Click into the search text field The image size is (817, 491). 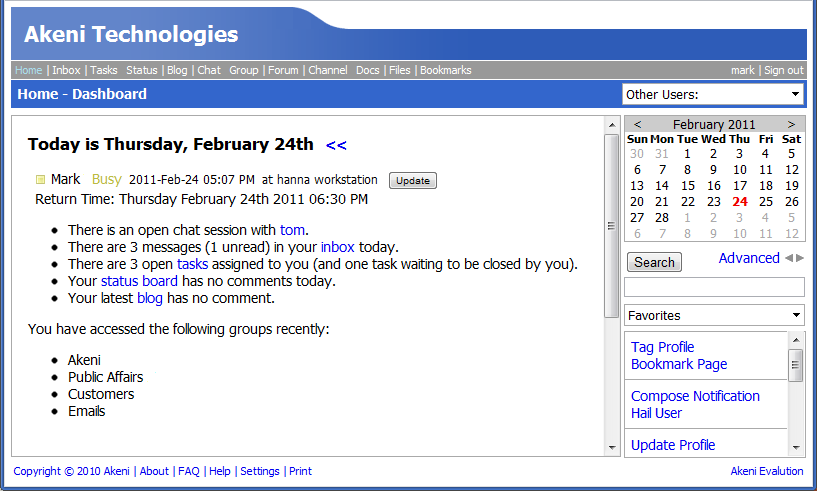[x=714, y=287]
